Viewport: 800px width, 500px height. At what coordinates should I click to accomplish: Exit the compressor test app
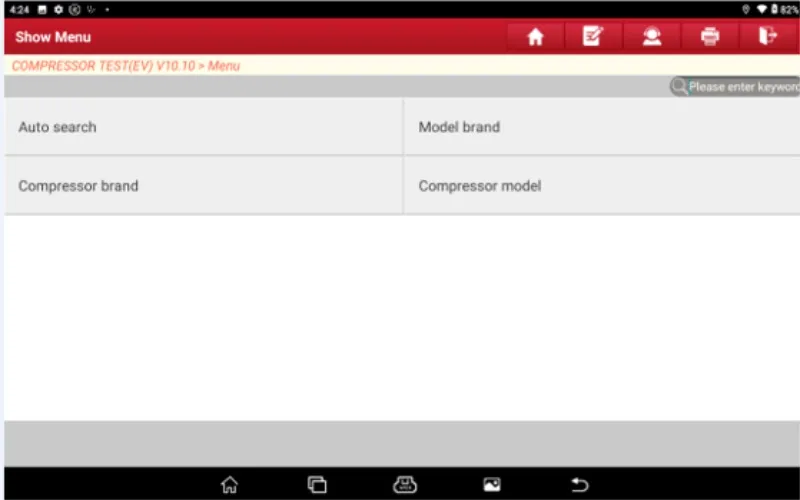(767, 37)
